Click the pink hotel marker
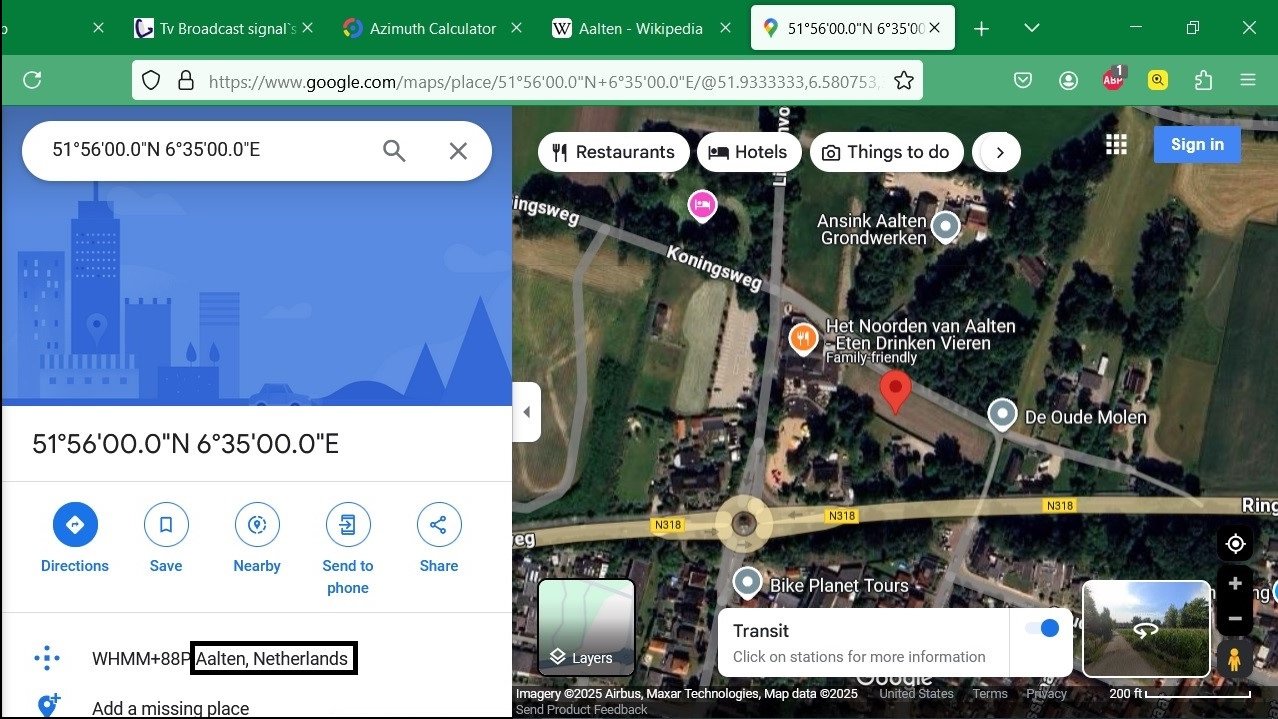1278x719 pixels. pos(702,205)
